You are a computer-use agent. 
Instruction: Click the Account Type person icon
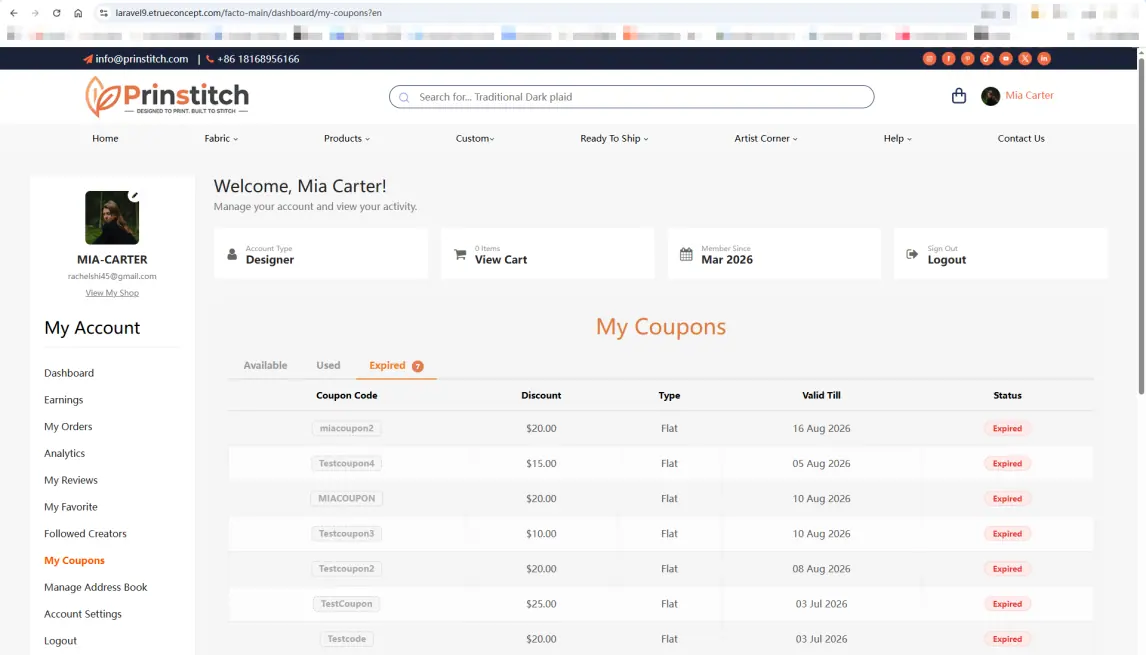click(232, 254)
